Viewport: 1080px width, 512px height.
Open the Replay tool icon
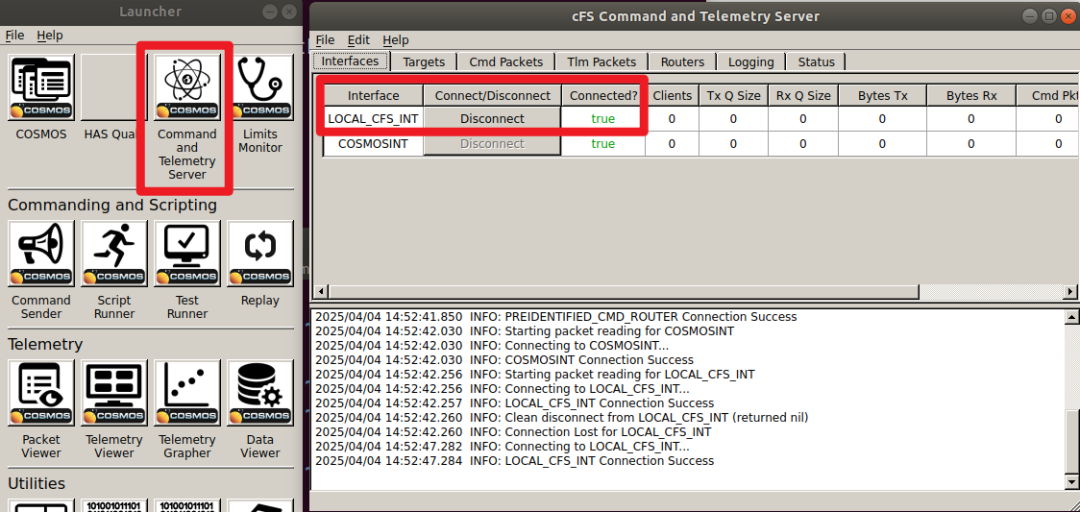[260, 254]
